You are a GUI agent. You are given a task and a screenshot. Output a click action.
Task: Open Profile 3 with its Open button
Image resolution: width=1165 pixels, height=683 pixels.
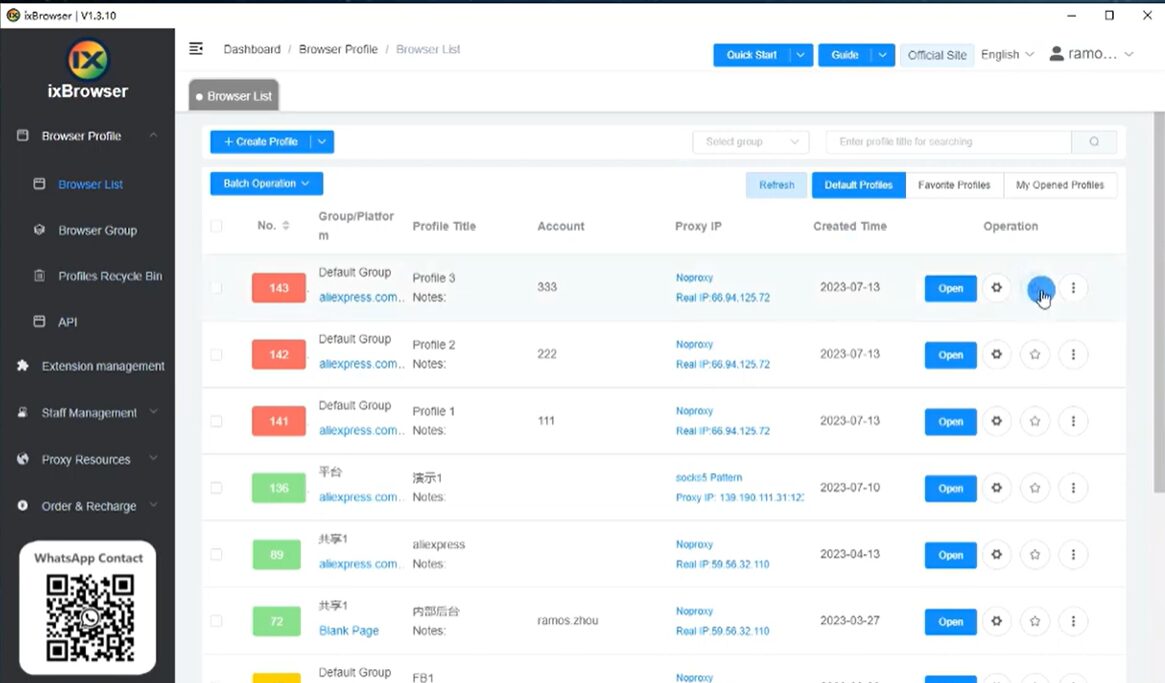(x=950, y=288)
